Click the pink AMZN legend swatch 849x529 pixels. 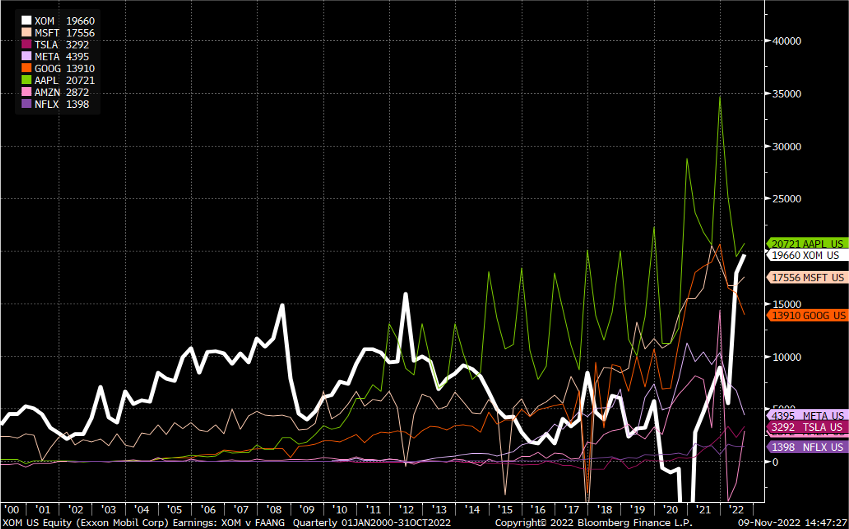(26, 93)
